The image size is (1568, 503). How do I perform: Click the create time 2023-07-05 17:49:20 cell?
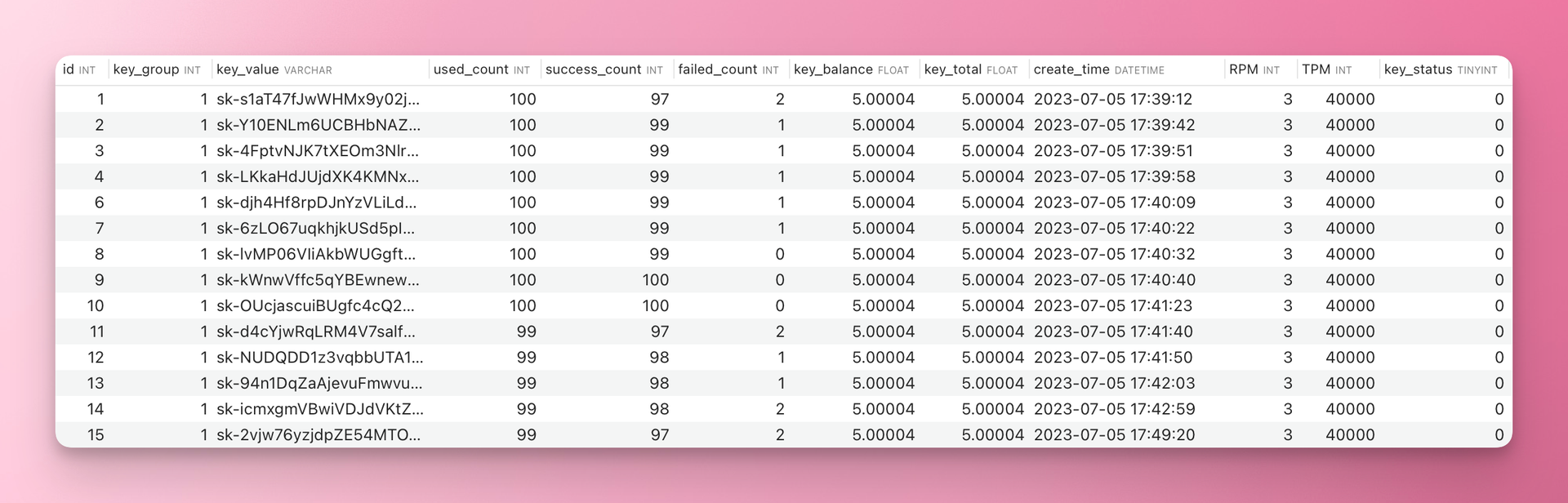(x=1113, y=435)
